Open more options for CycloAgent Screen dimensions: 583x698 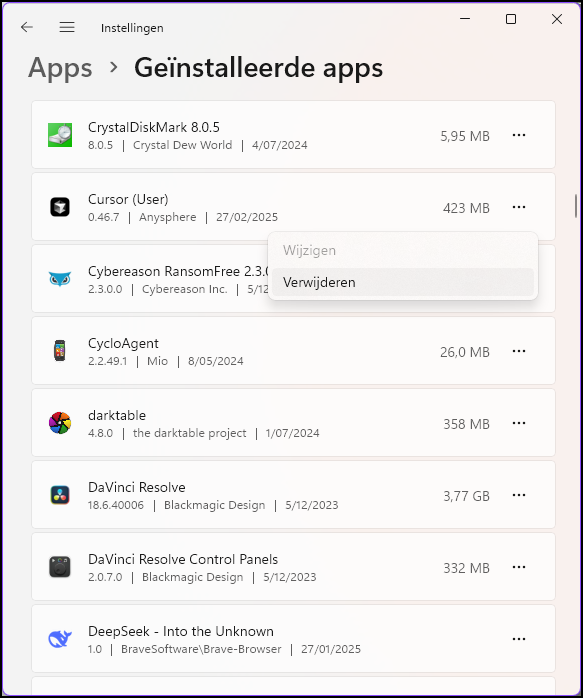pyautogui.click(x=519, y=351)
